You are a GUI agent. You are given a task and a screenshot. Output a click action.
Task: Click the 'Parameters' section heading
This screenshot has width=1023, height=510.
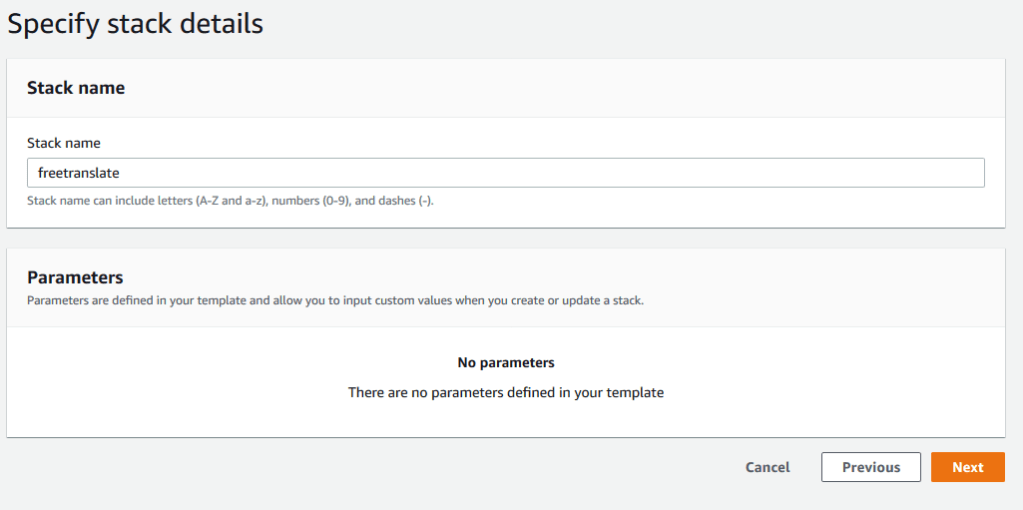[x=75, y=277]
